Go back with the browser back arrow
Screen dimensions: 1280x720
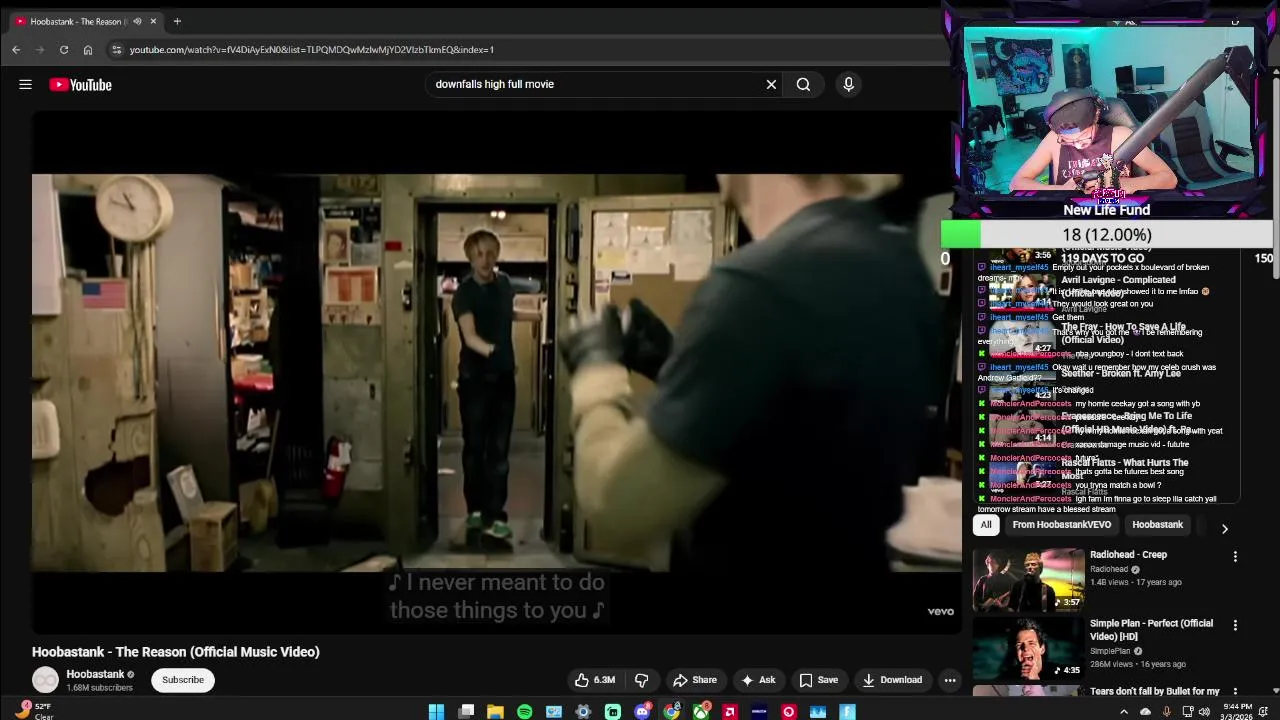[x=16, y=49]
